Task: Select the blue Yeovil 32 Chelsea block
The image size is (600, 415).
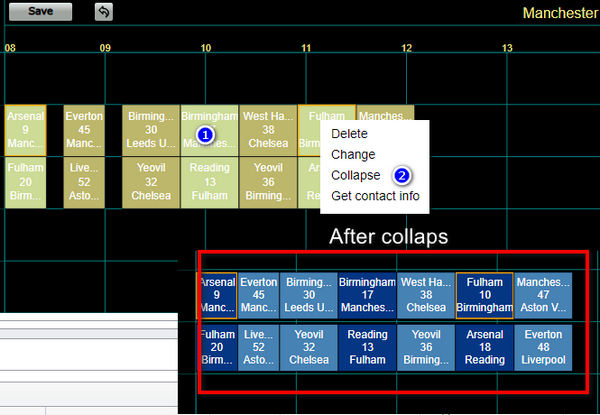Action: [309, 348]
